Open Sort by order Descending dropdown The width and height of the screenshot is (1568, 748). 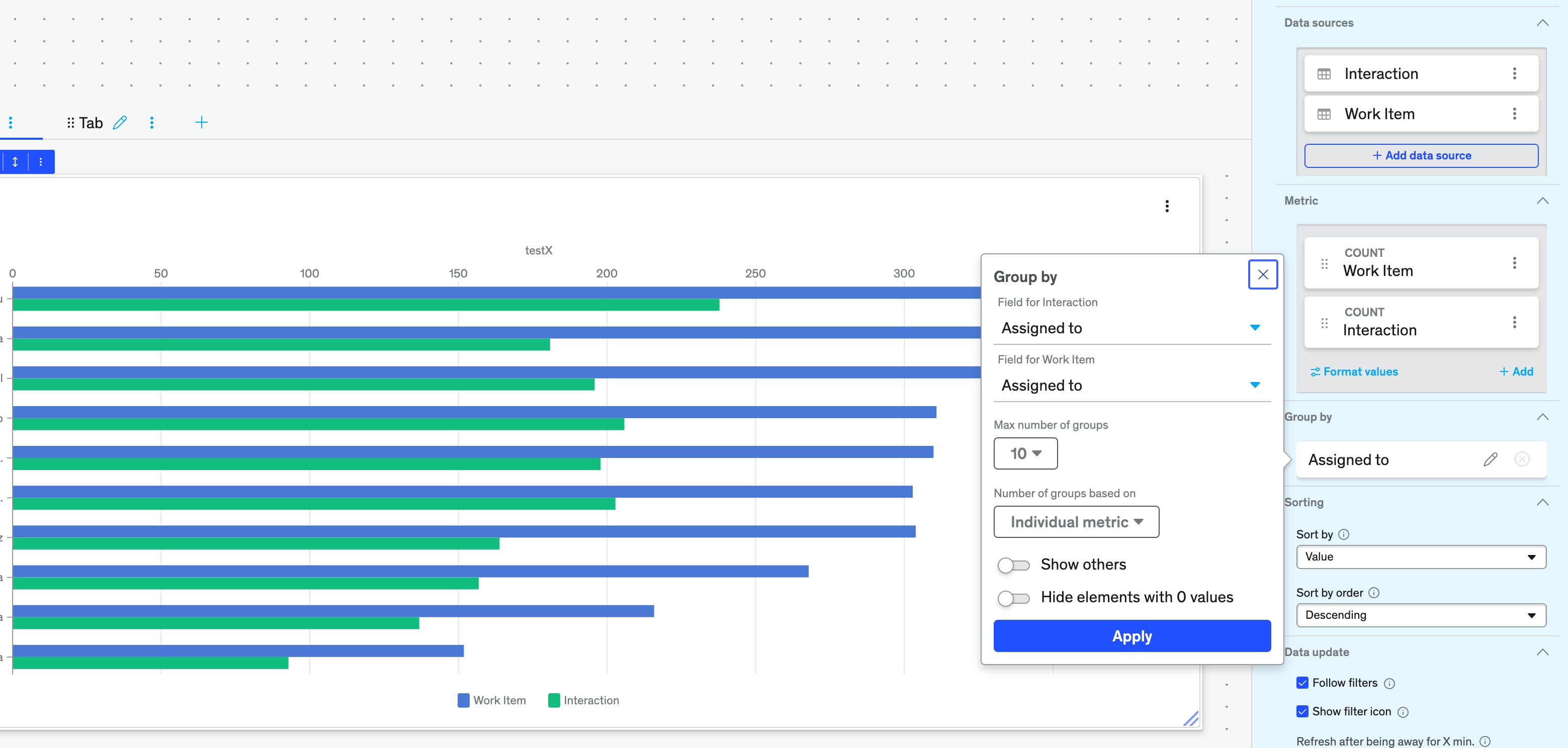tap(1420, 615)
